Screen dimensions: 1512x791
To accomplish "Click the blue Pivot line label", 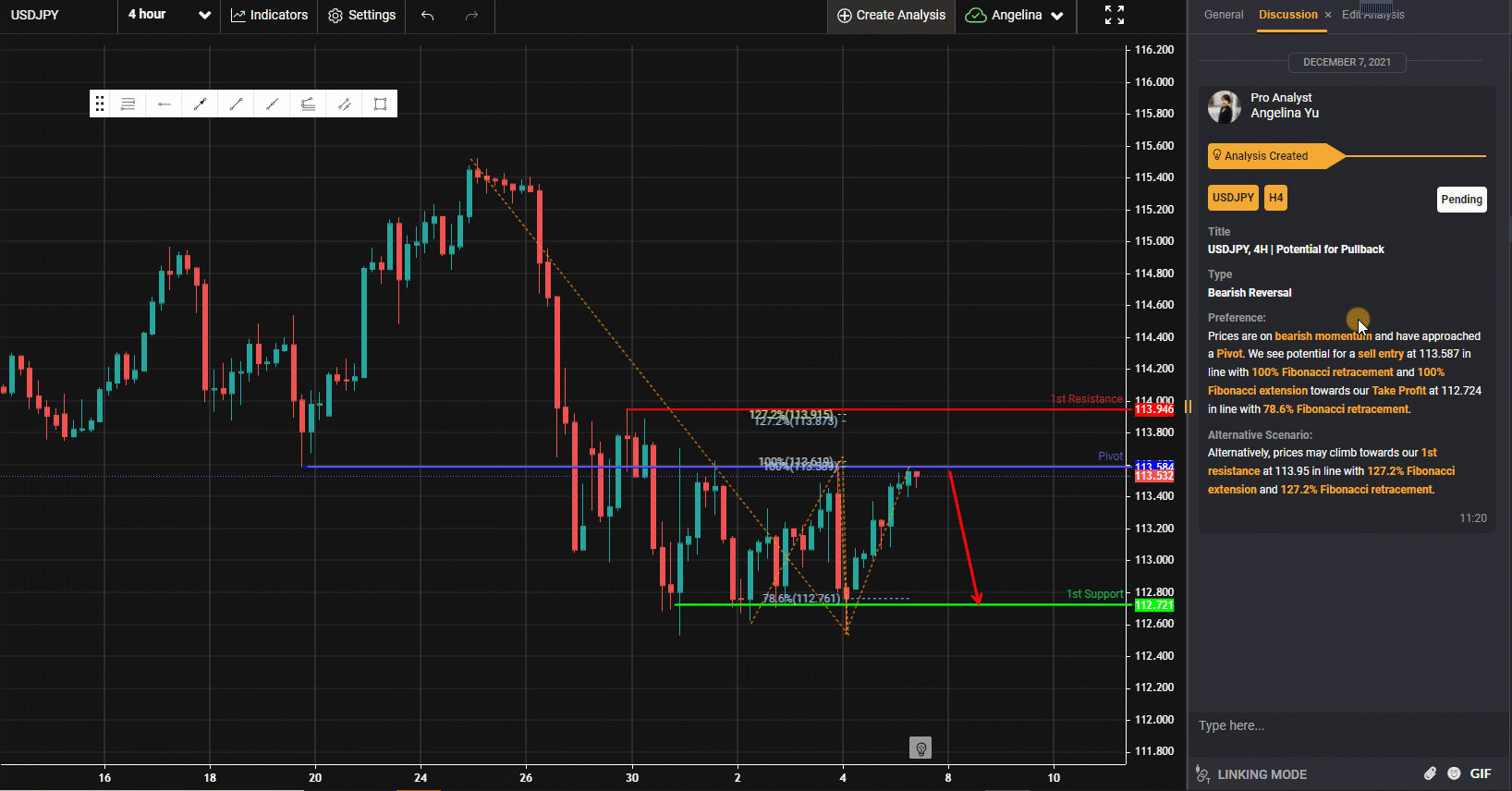I will click(1110, 456).
